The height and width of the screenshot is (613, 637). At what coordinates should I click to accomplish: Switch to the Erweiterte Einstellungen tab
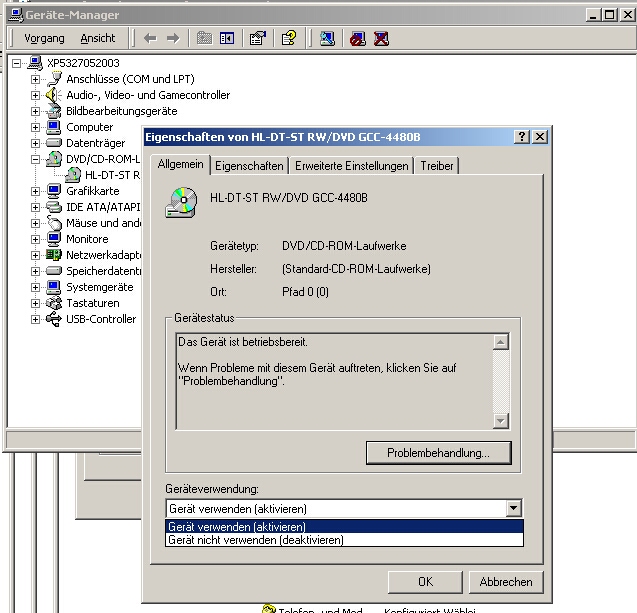click(x=351, y=166)
